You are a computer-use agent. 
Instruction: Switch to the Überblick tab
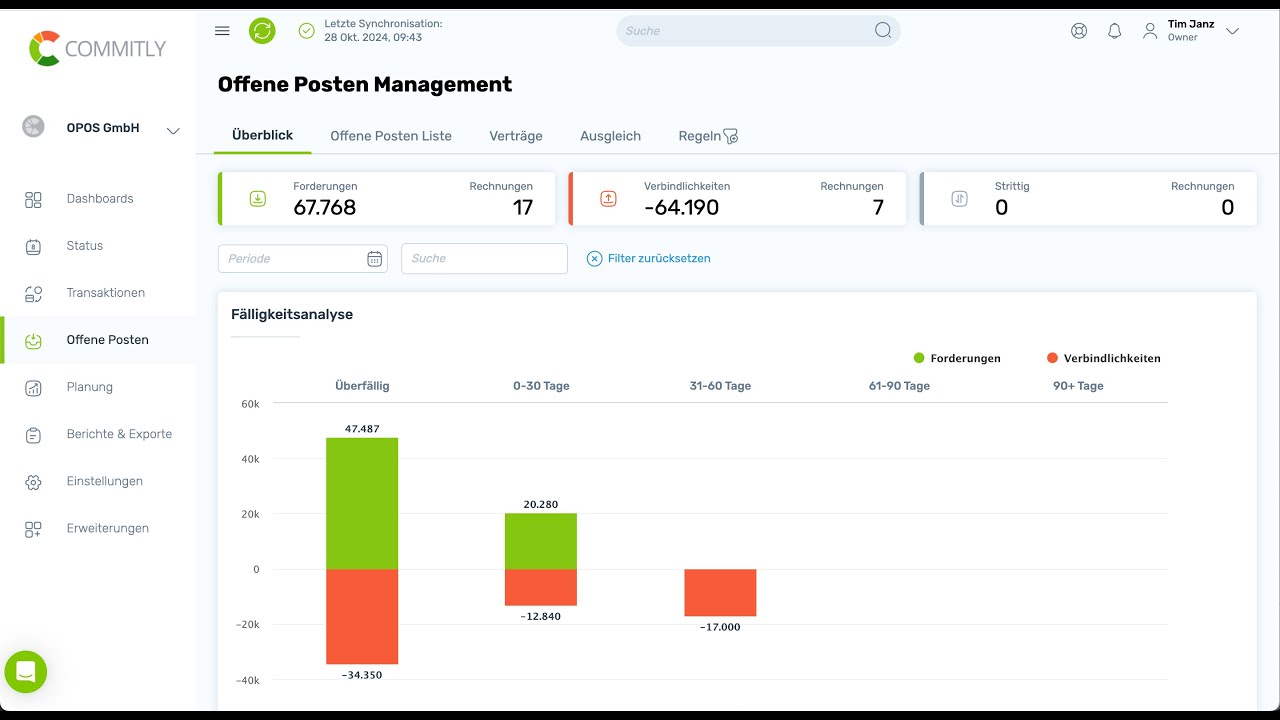(x=262, y=135)
